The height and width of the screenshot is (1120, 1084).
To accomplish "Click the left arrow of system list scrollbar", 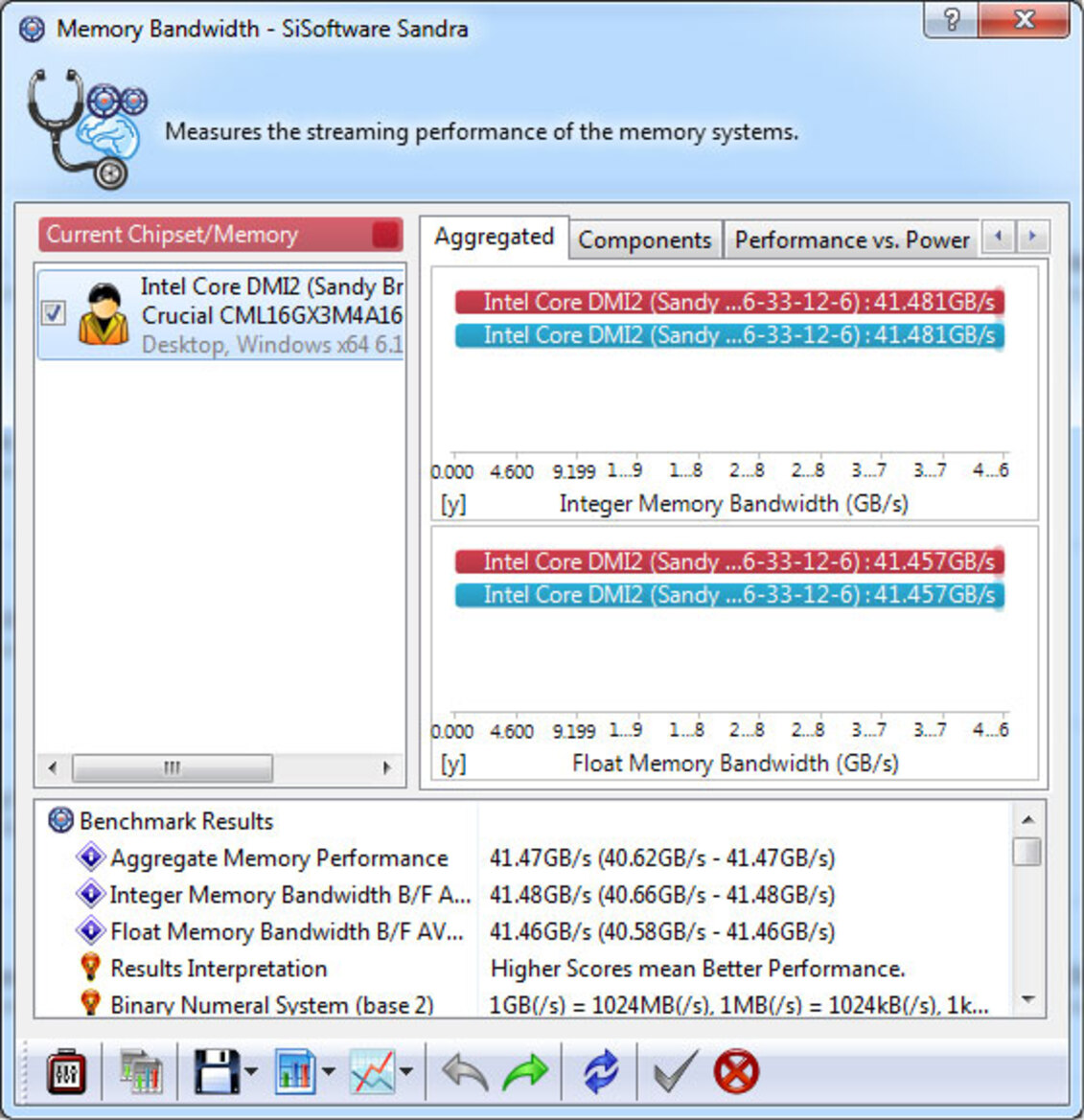I will click(52, 767).
